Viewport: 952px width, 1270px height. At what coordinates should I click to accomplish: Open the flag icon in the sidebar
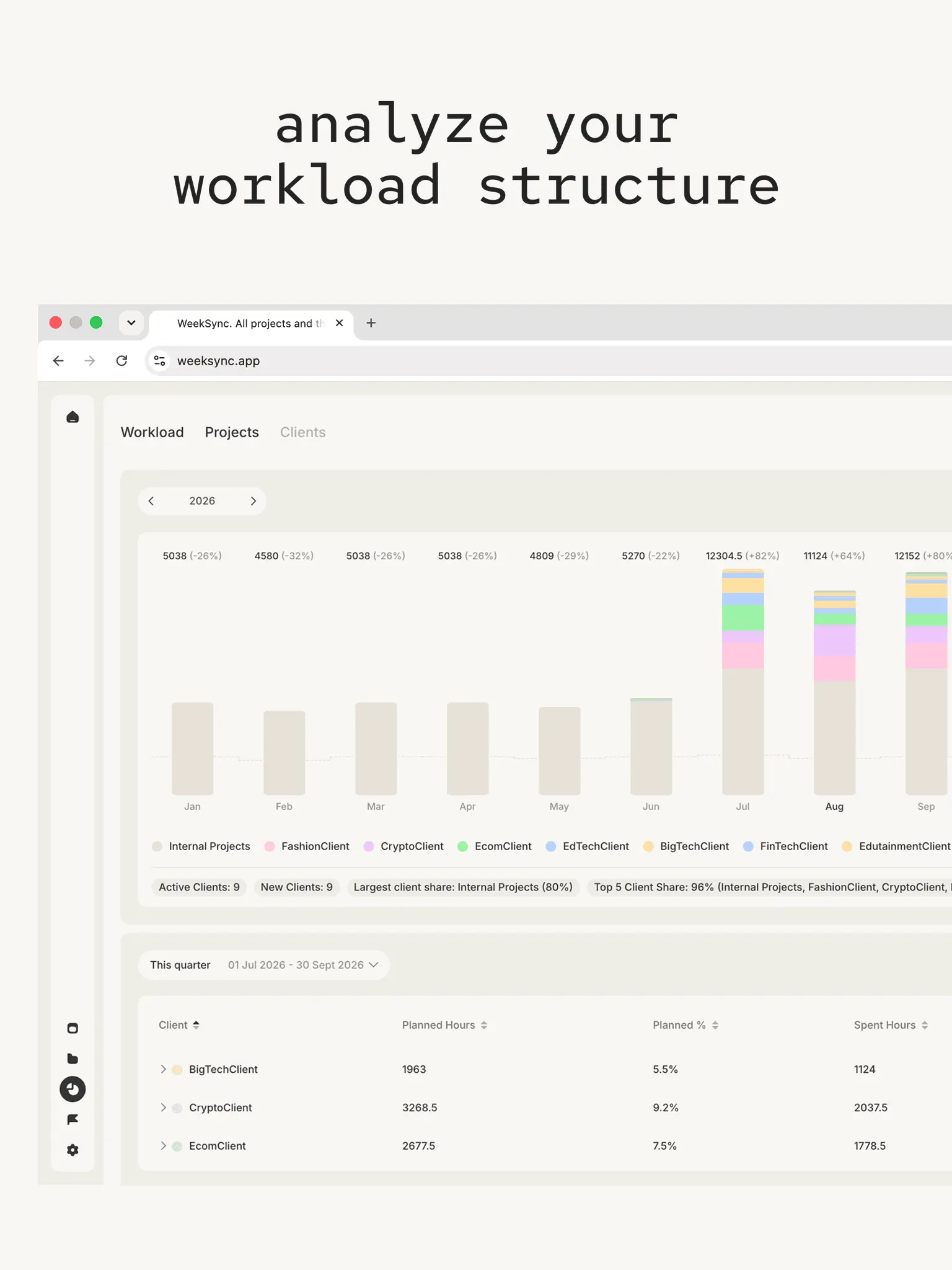pyautogui.click(x=73, y=1119)
